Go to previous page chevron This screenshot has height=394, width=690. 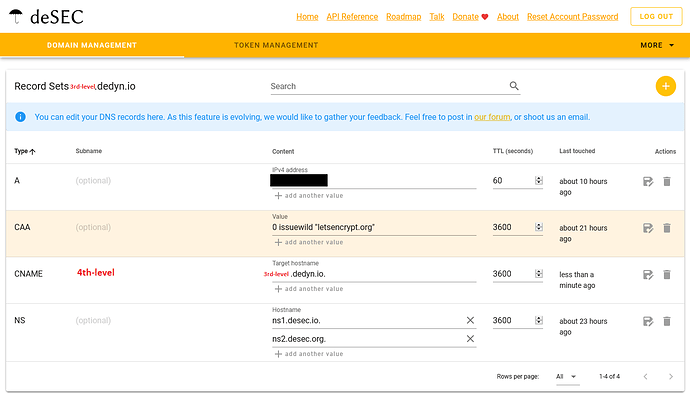[x=645, y=376]
